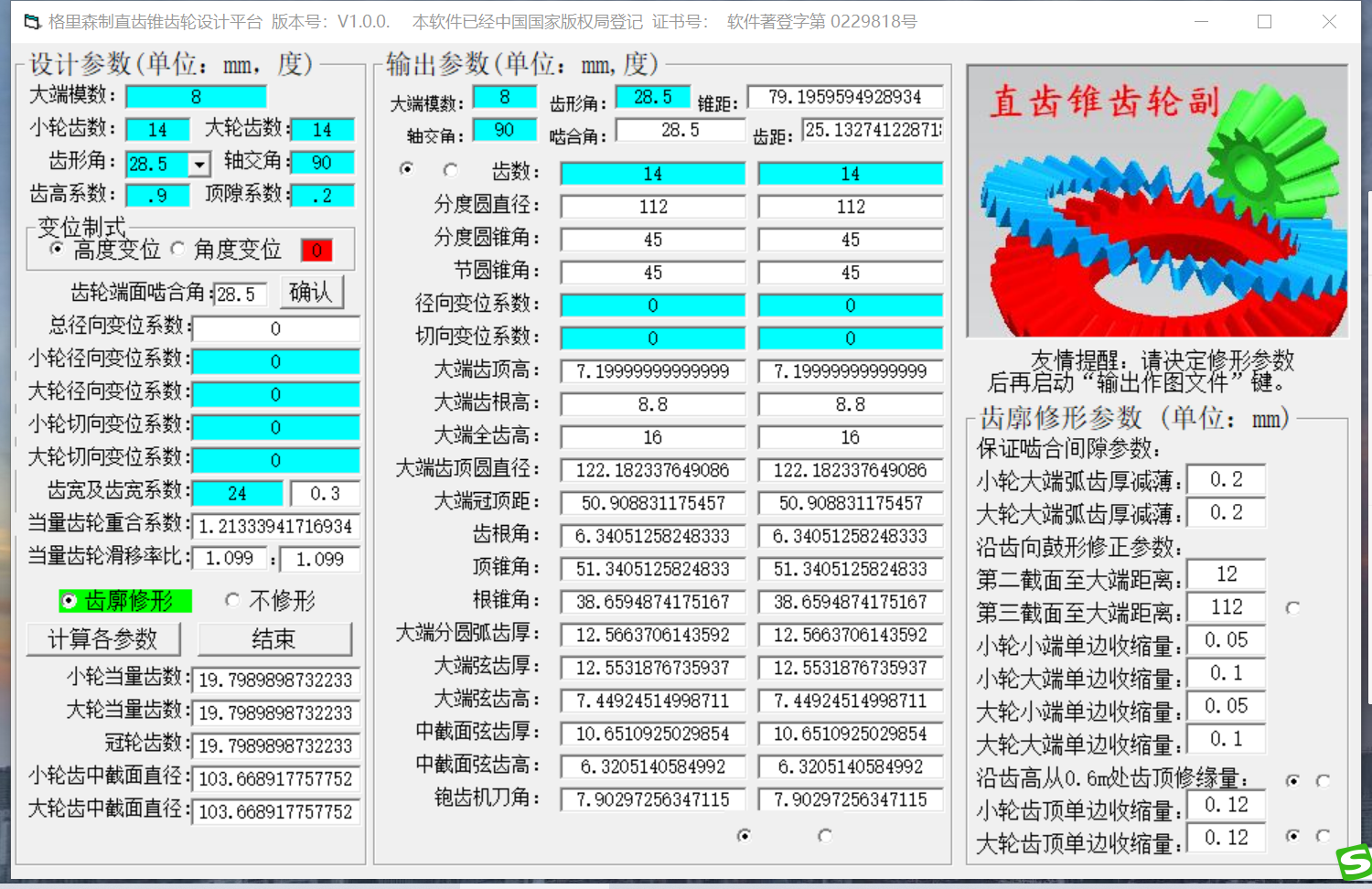Click the 结束 button
The height and width of the screenshot is (889, 1372).
click(274, 639)
